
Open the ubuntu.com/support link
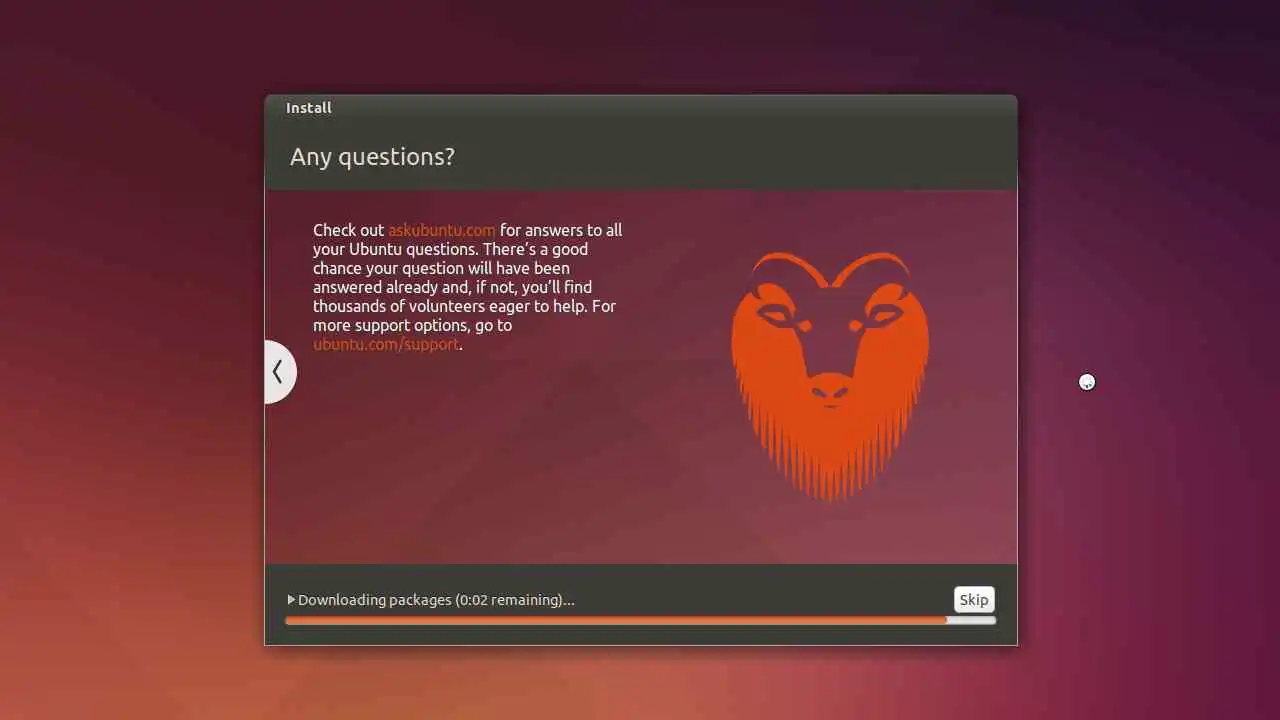(386, 344)
